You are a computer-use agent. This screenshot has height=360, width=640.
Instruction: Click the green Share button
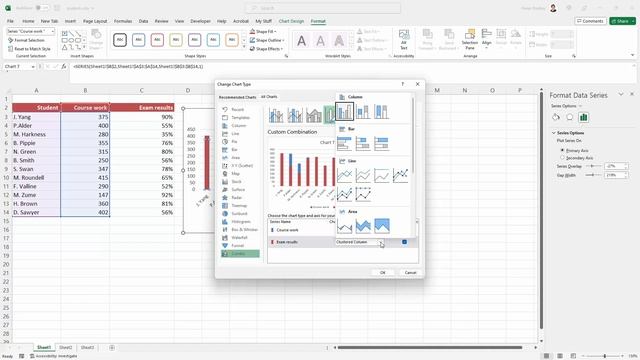[622, 21]
